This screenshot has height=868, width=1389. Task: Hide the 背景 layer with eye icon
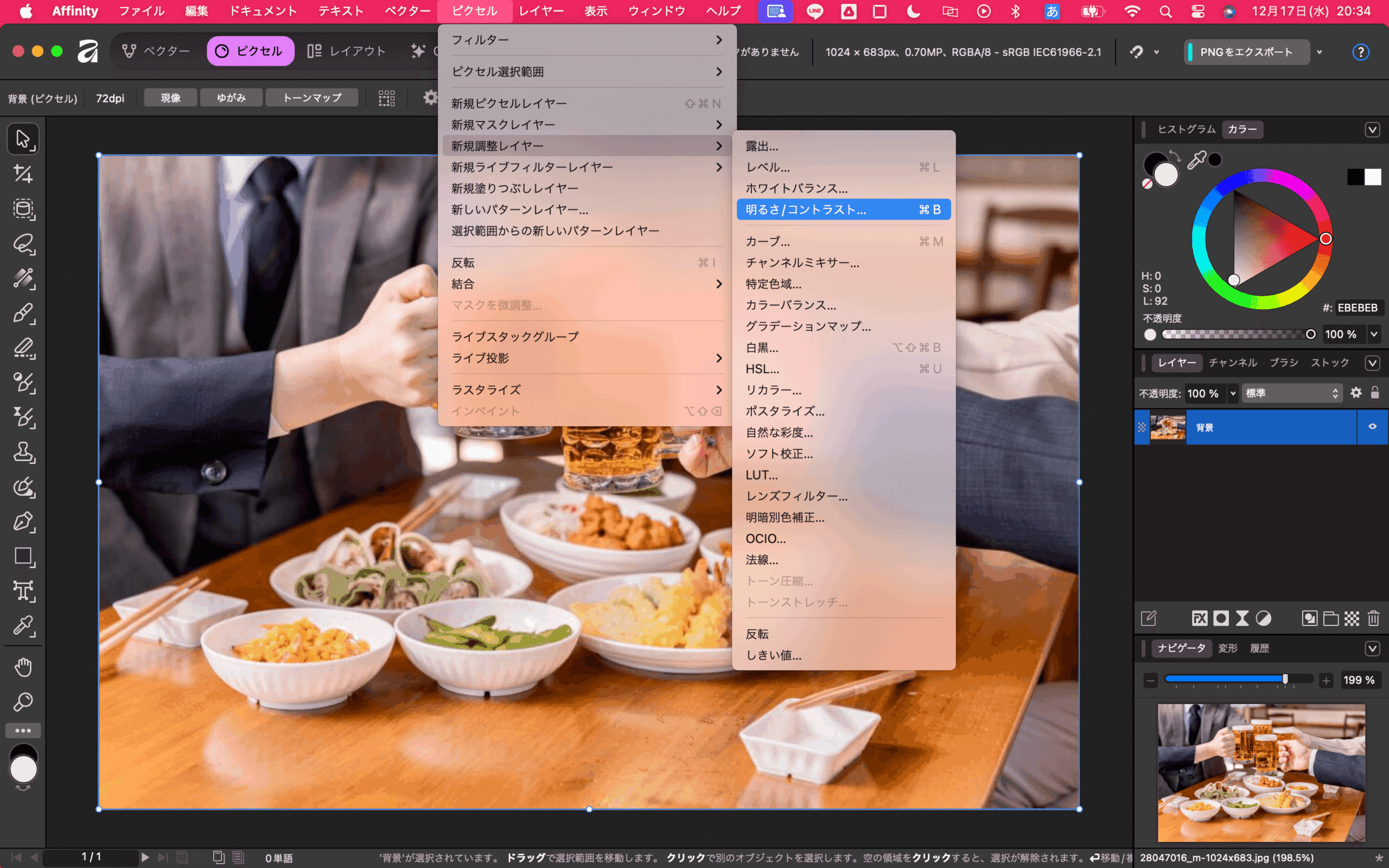click(1372, 426)
